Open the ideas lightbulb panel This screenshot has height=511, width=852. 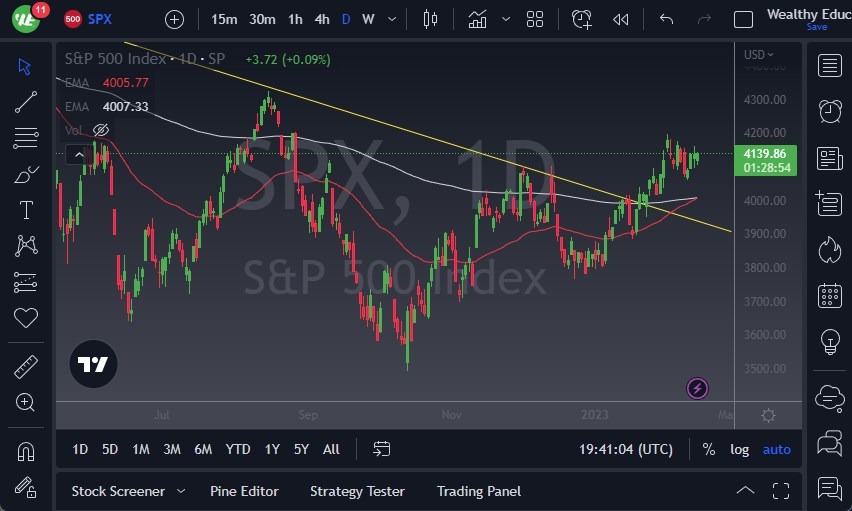tap(829, 341)
